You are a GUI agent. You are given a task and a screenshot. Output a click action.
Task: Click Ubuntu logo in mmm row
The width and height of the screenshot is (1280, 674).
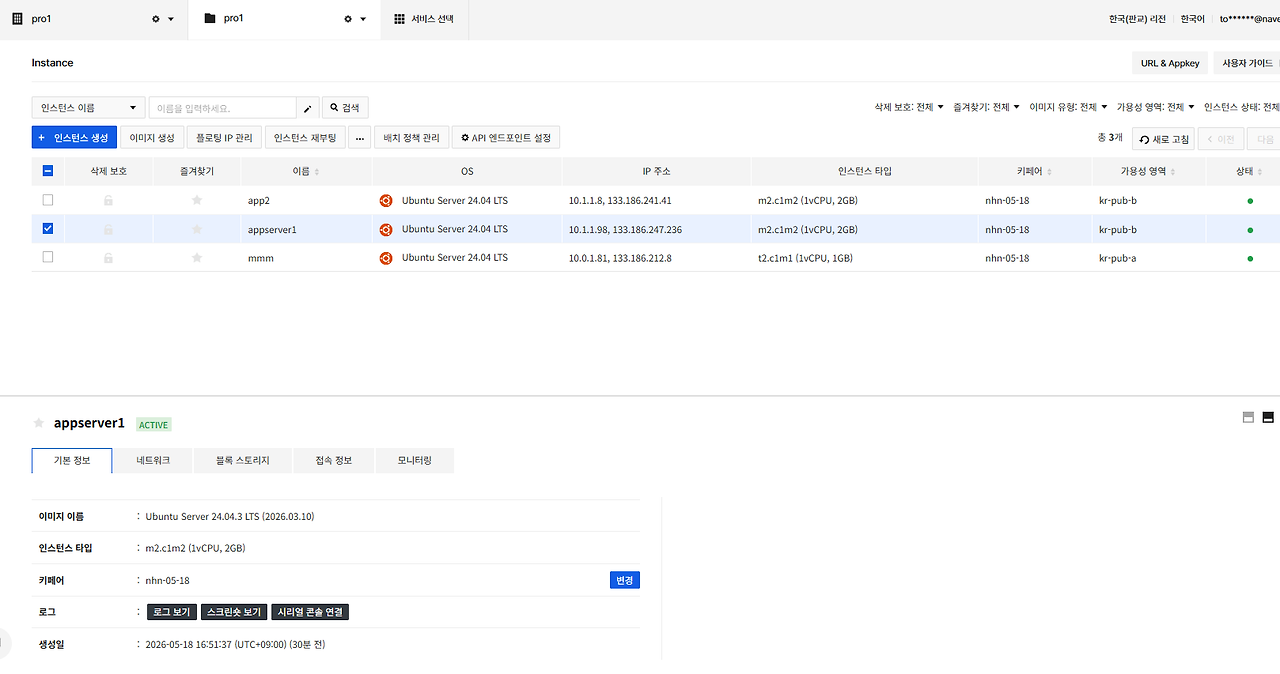(x=386, y=258)
